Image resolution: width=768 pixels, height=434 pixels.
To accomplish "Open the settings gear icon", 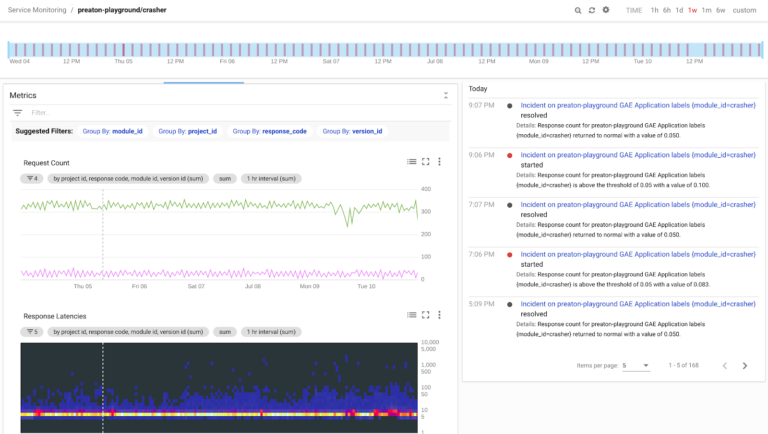I will (606, 10).
